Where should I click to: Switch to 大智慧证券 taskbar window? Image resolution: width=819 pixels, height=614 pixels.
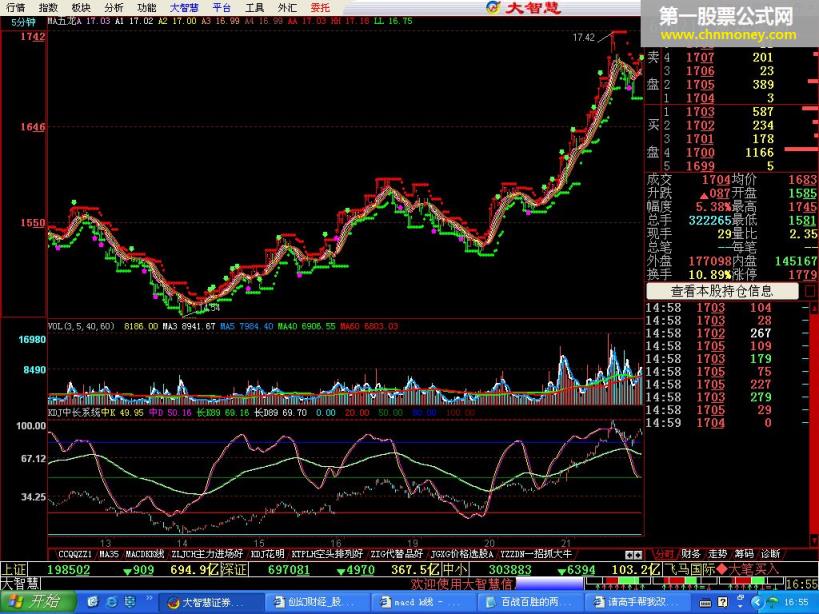pos(209,603)
